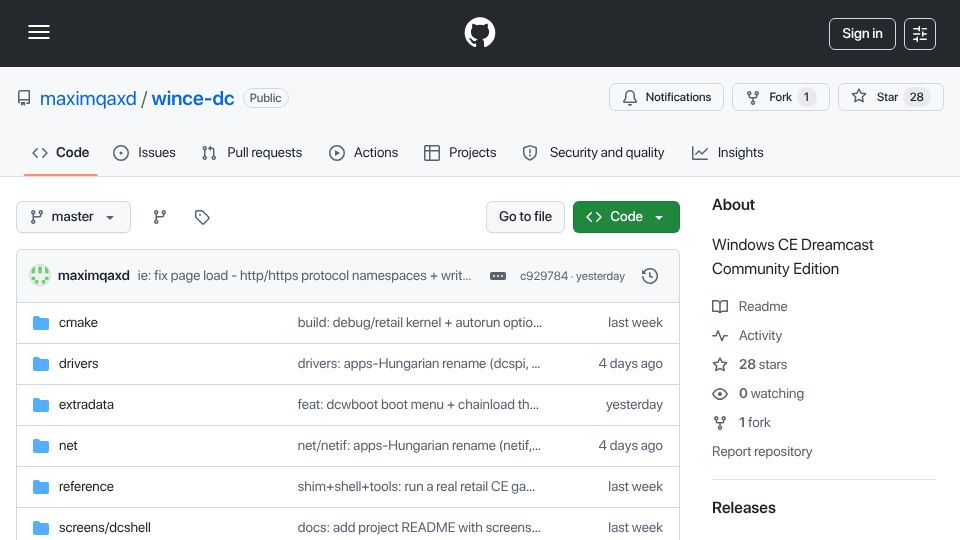Viewport: 960px width, 540px height.
Task: Open the hamburger navigation menu
Action: (x=39, y=32)
